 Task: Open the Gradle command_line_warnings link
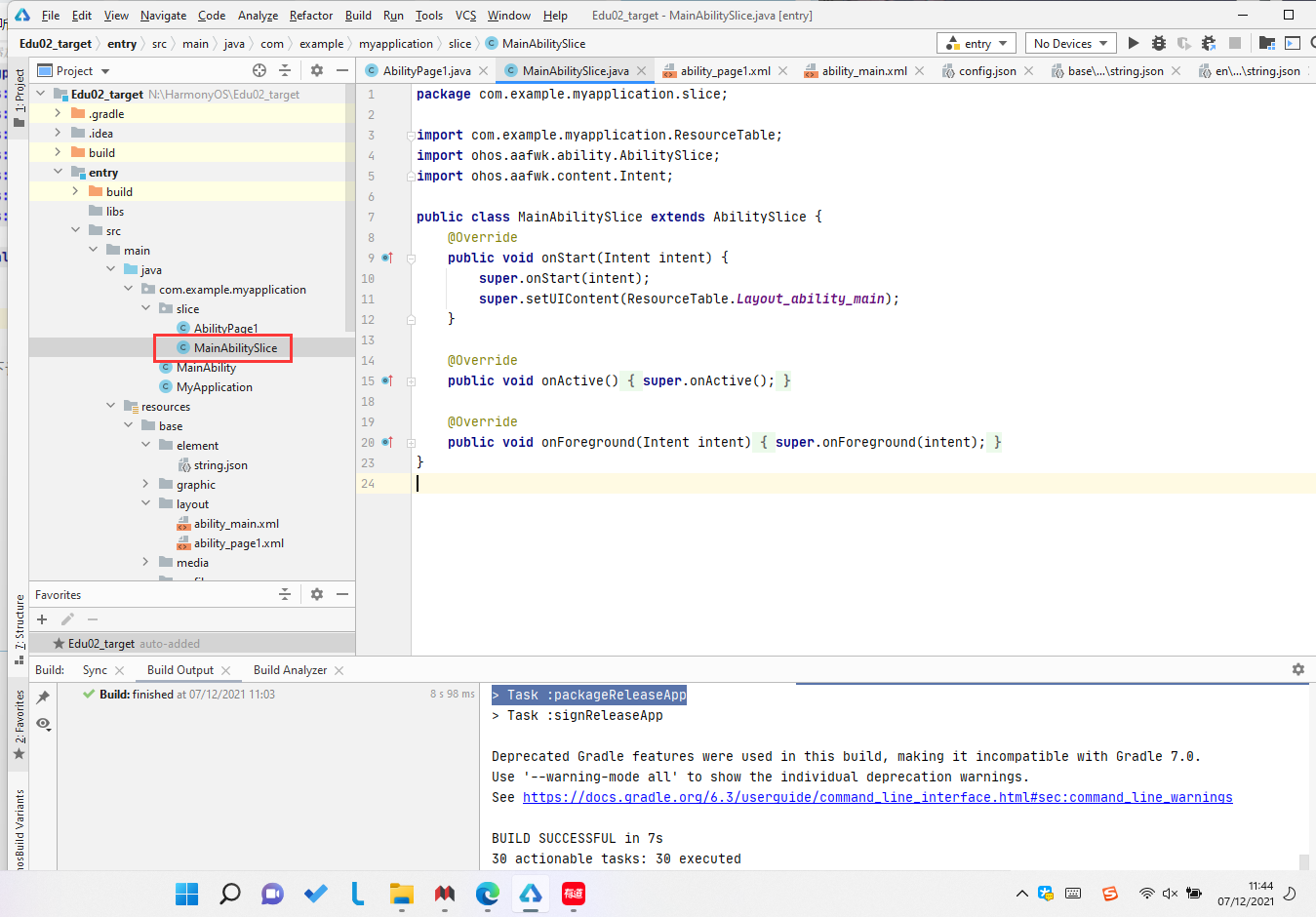(x=877, y=797)
